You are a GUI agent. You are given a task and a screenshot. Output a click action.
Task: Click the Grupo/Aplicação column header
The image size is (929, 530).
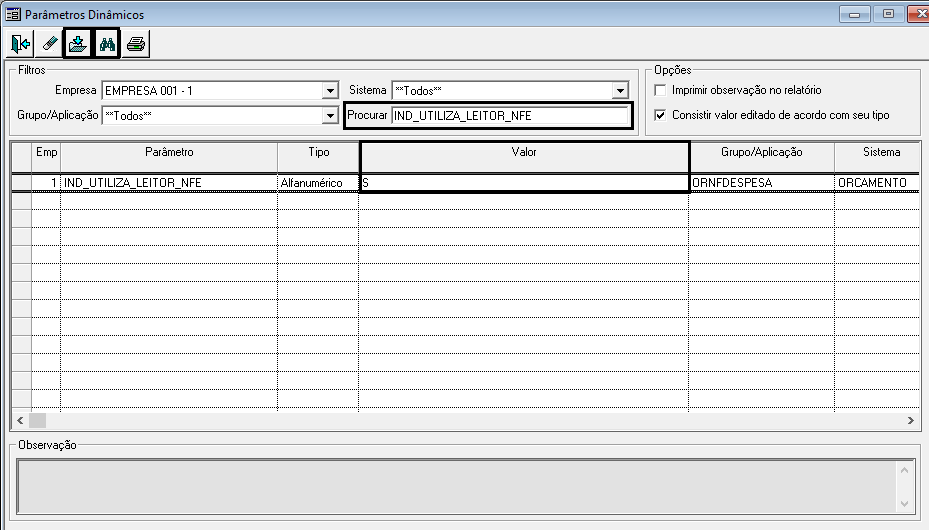tap(761, 158)
